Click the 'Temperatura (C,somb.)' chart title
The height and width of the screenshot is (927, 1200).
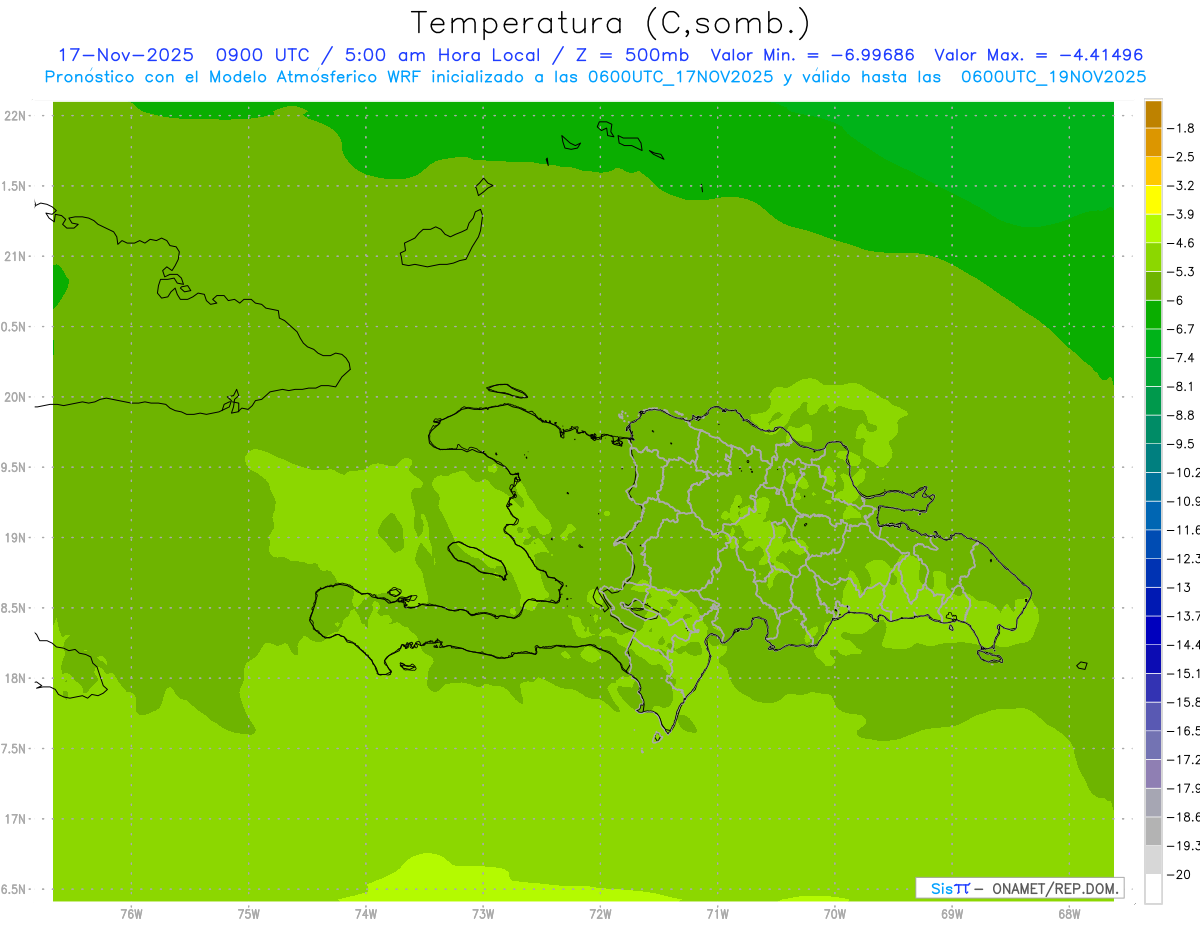click(x=611, y=23)
